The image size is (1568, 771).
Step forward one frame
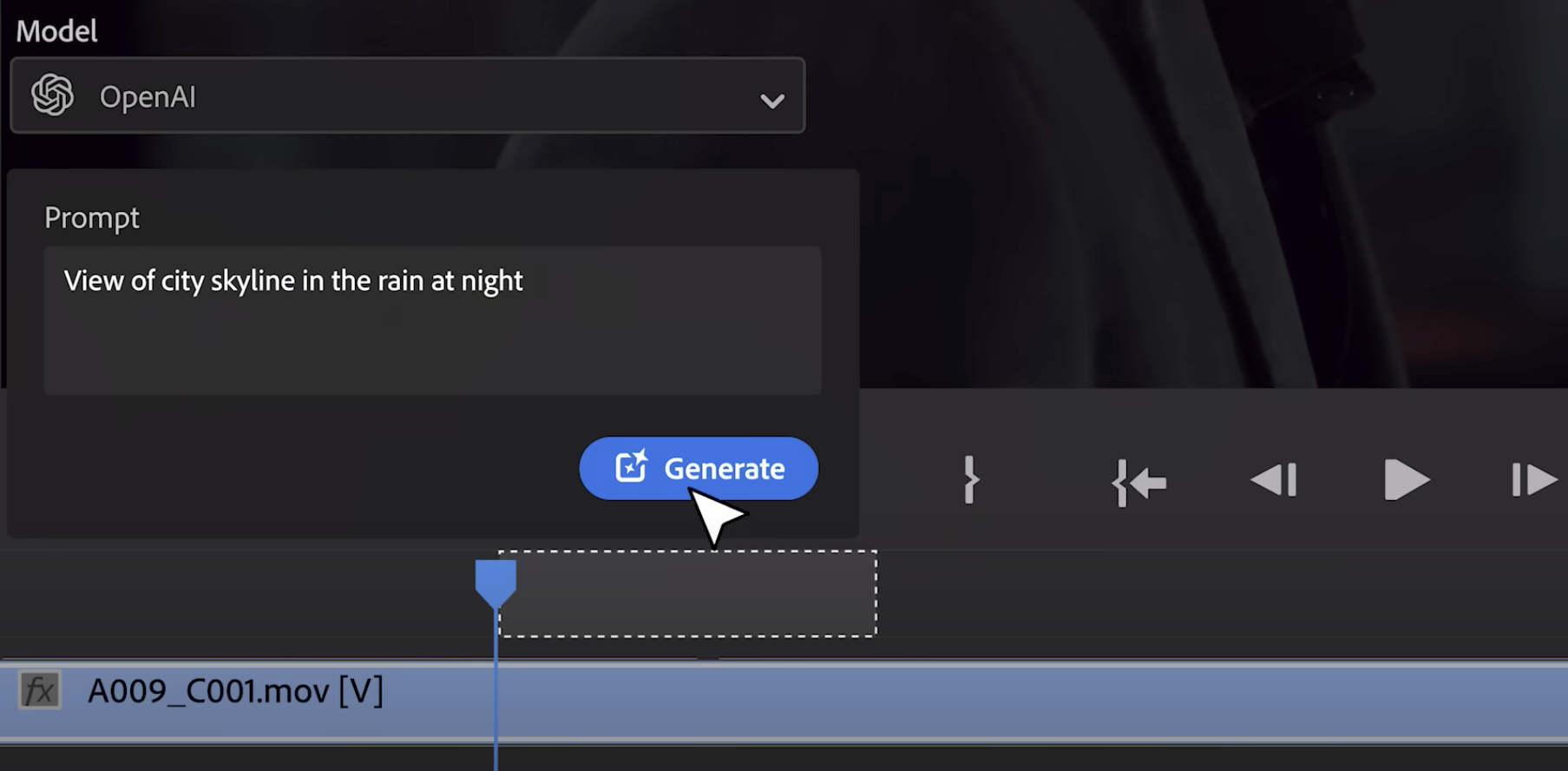pyautogui.click(x=1533, y=480)
